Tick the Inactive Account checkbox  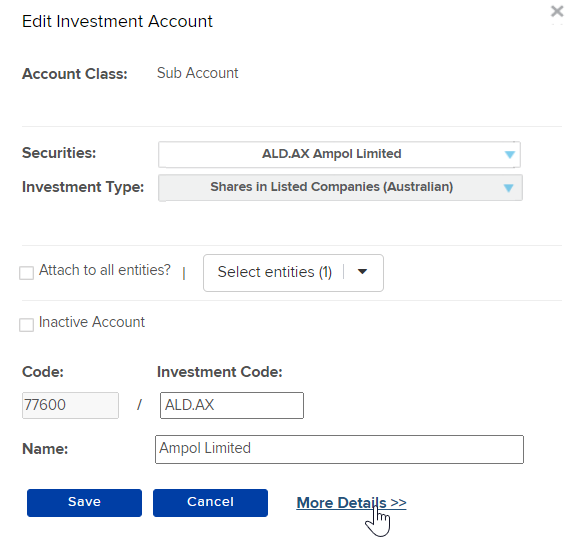point(27,325)
